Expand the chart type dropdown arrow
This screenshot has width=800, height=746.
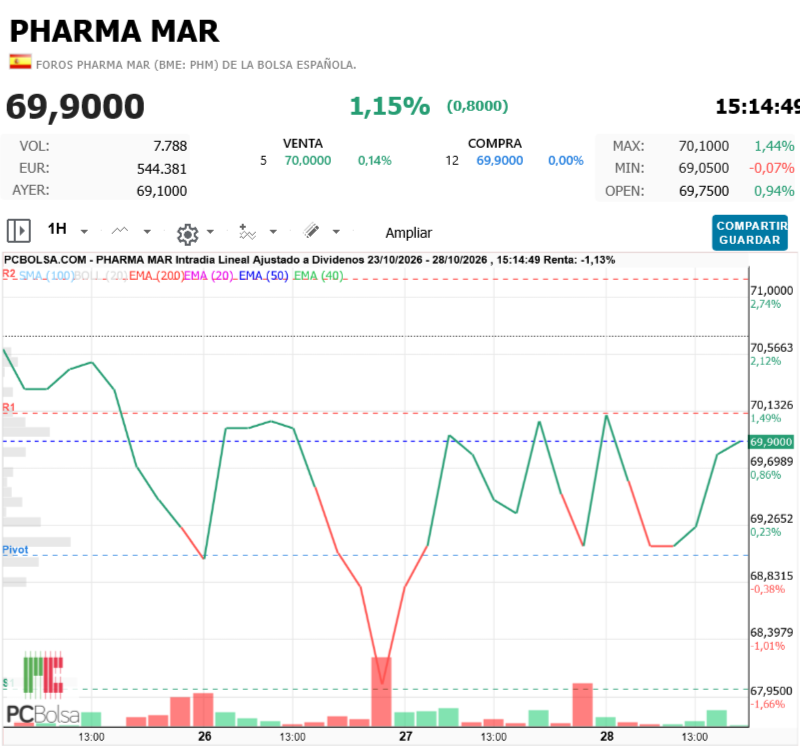[147, 232]
